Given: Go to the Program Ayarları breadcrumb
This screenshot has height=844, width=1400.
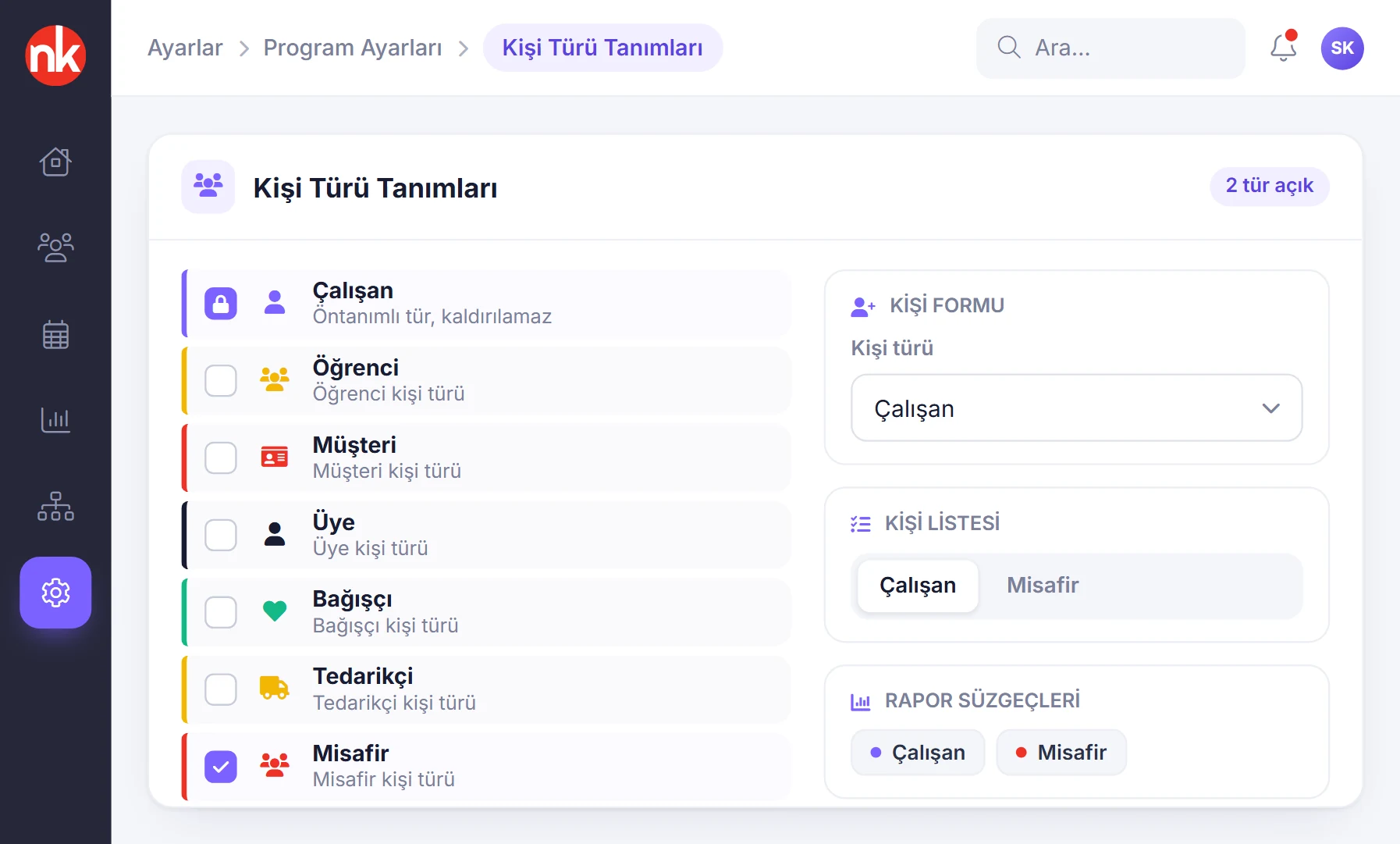Looking at the screenshot, I should click(353, 48).
